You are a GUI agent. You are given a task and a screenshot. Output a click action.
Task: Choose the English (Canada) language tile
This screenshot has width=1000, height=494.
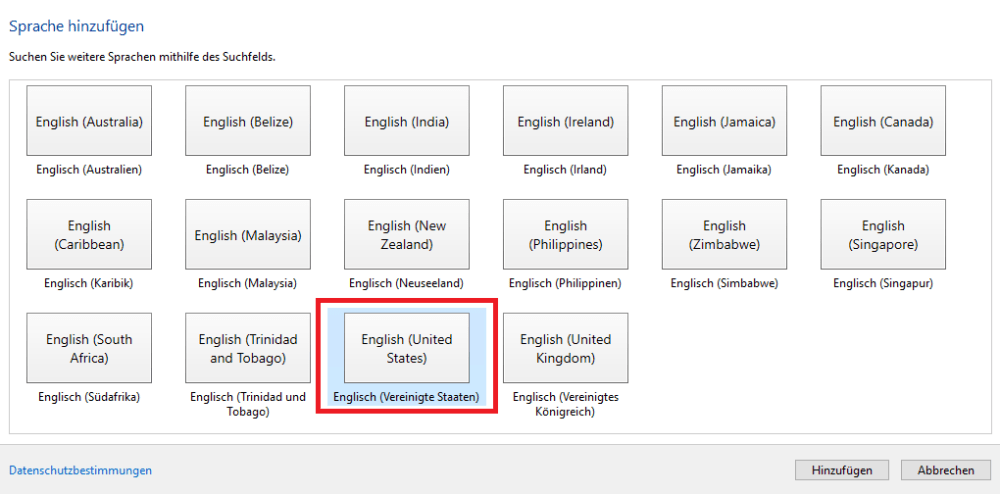tap(883, 122)
